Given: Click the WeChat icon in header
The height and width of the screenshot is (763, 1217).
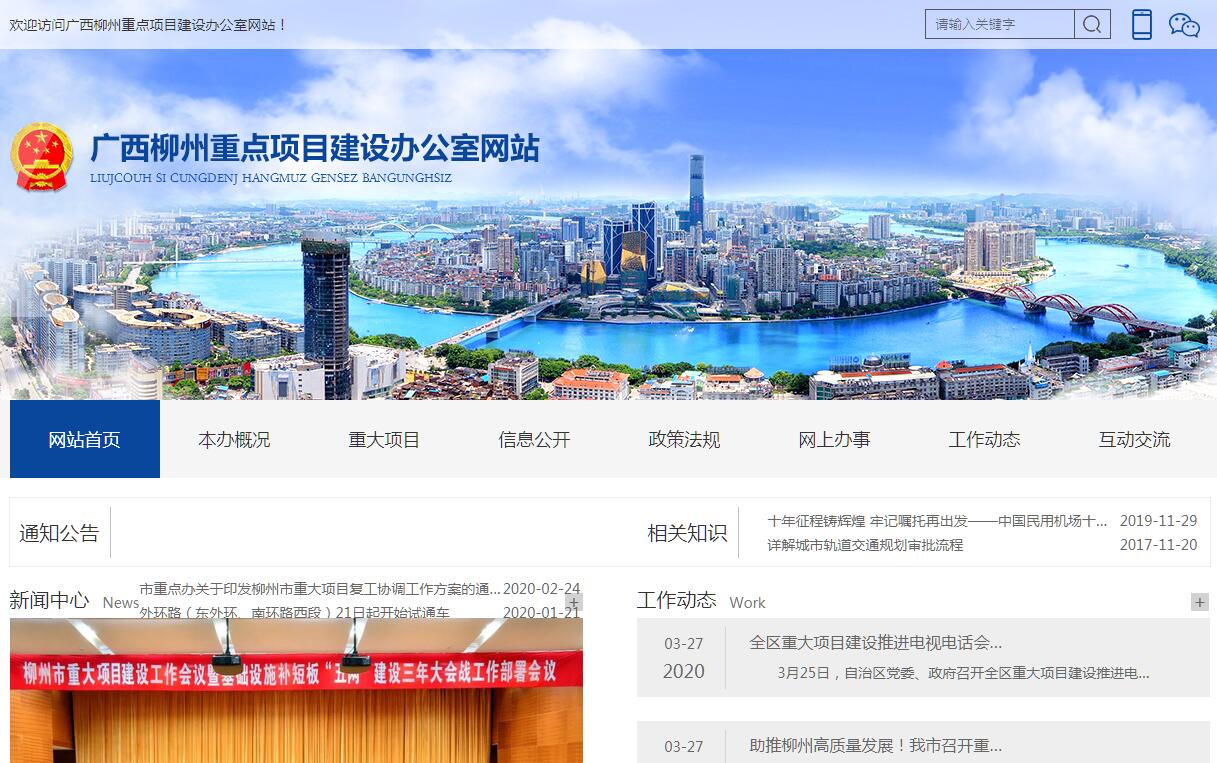Looking at the screenshot, I should coord(1184,25).
